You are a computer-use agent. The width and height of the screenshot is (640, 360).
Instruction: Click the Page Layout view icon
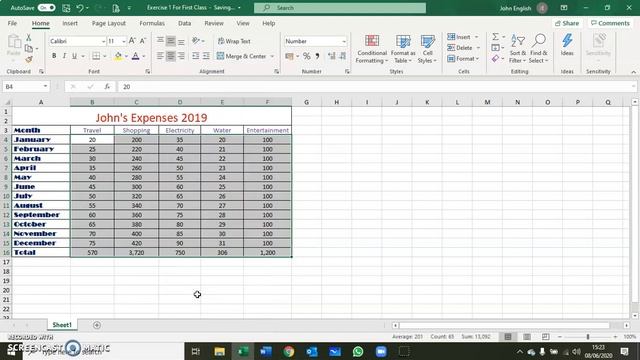point(527,337)
